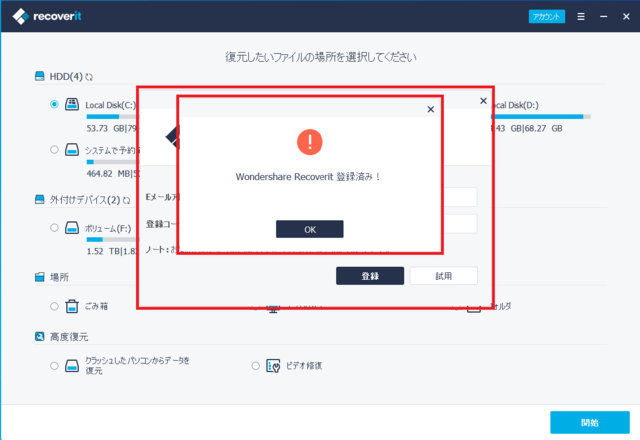Image resolution: width=640 pixels, height=440 pixels.
Task: Click Local Disk(D:) usage bar
Action: tap(541, 117)
